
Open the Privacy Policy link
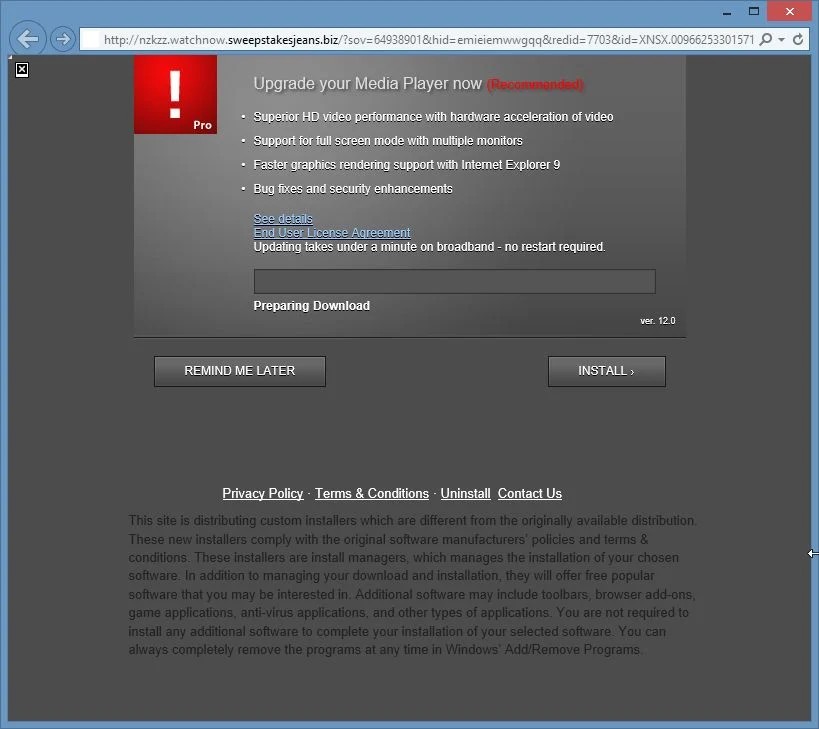(x=263, y=493)
